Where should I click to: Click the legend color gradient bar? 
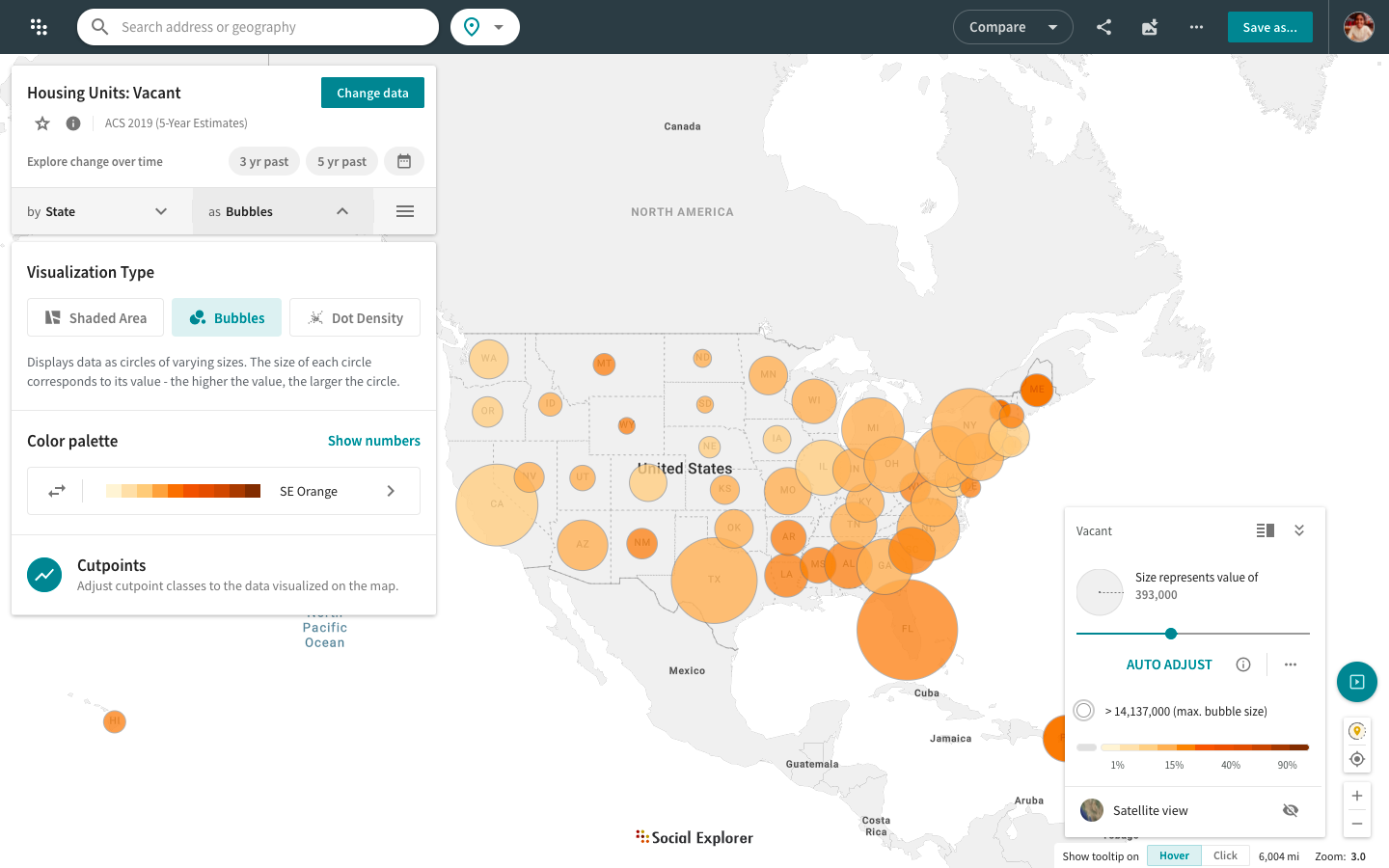[1204, 746]
